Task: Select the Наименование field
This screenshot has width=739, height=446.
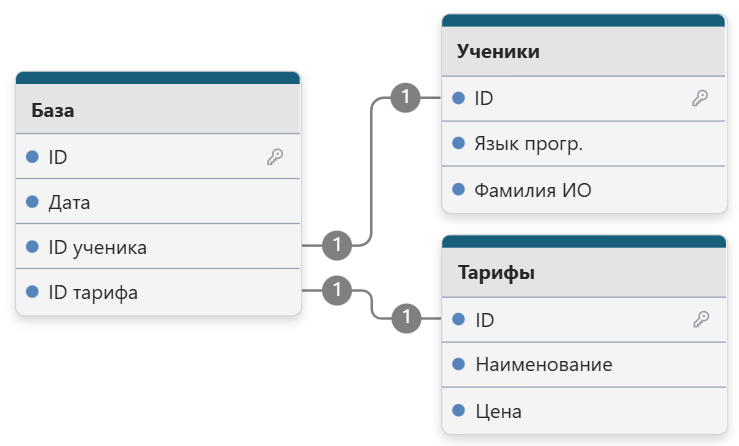Action: point(584,365)
